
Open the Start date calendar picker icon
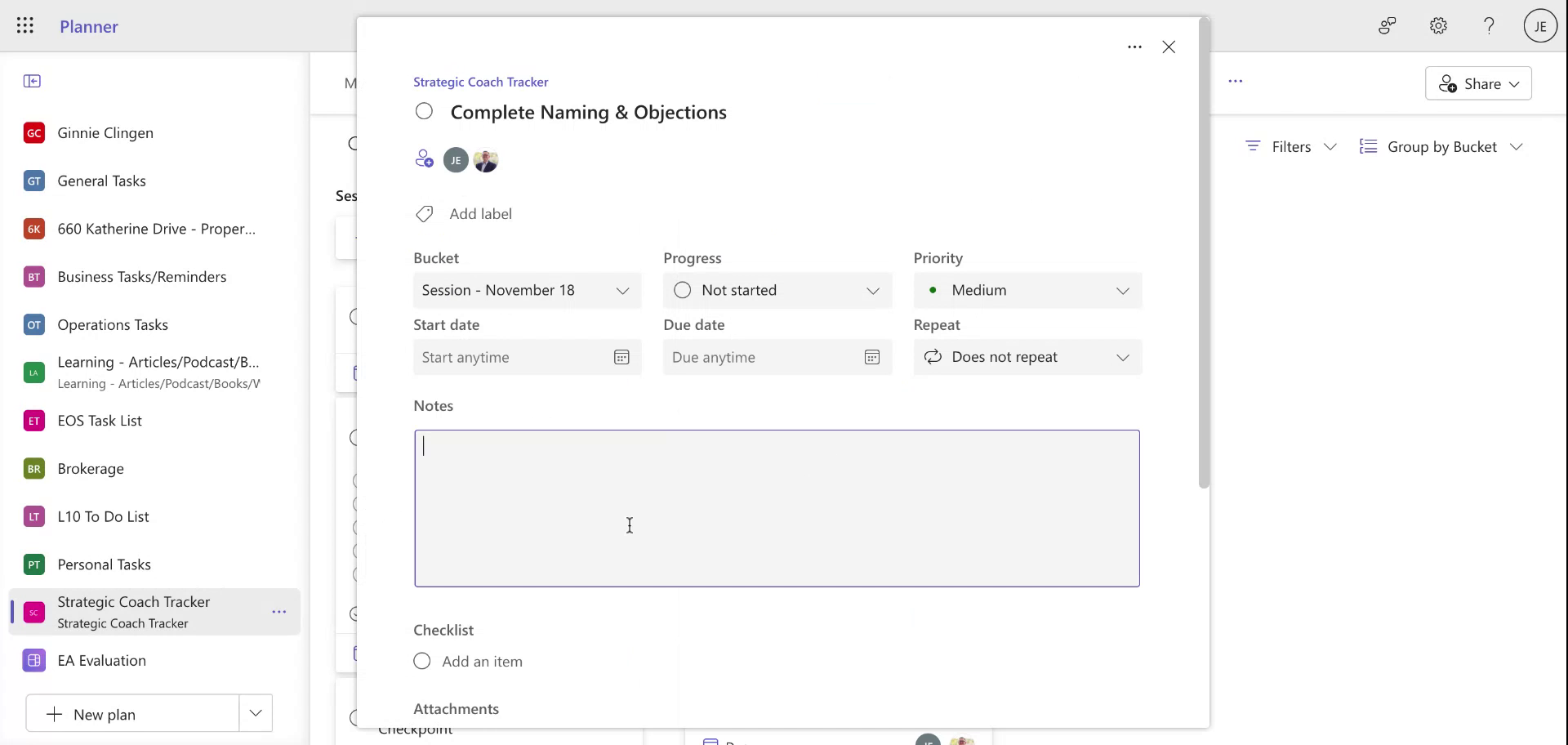(x=622, y=357)
